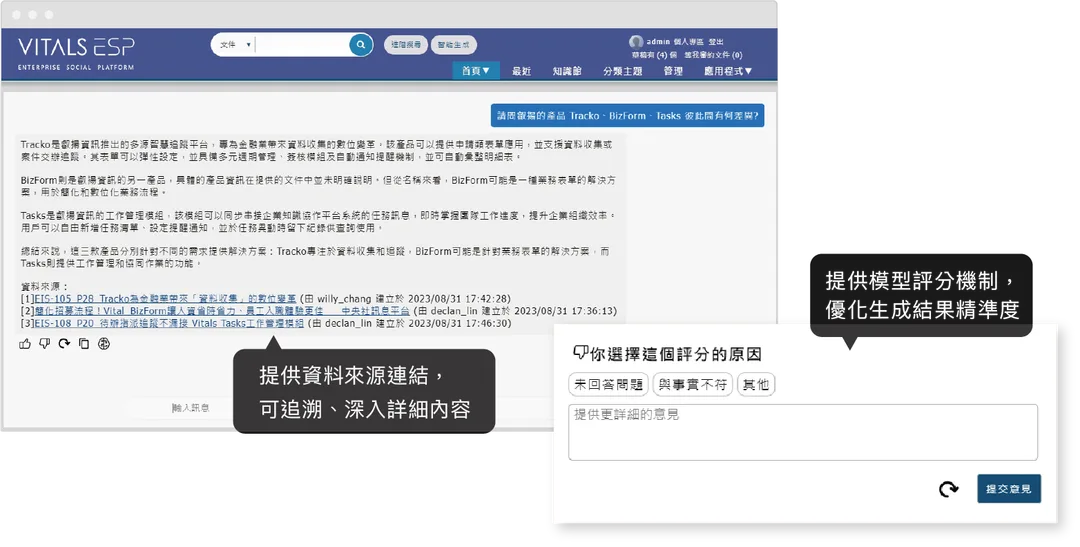1080x547 pixels.
Task: Select the 其他 reason chip
Action: tap(756, 384)
